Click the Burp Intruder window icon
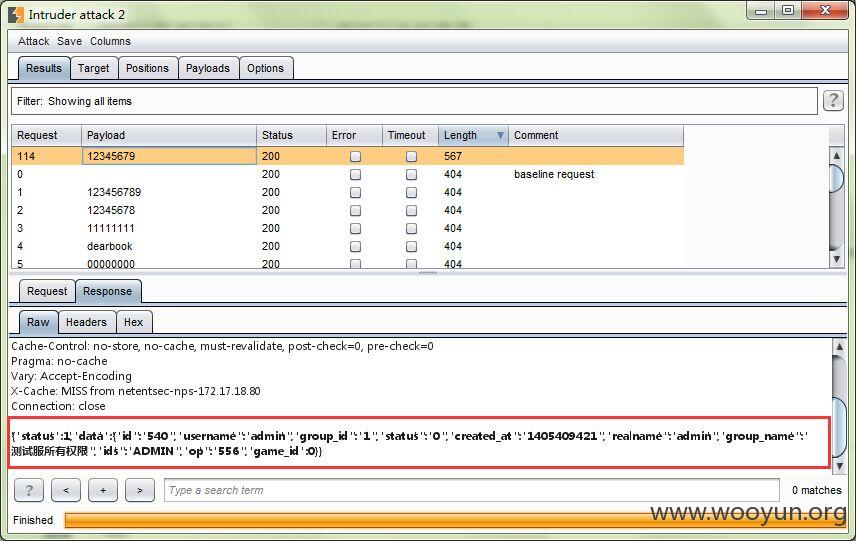 [16, 14]
